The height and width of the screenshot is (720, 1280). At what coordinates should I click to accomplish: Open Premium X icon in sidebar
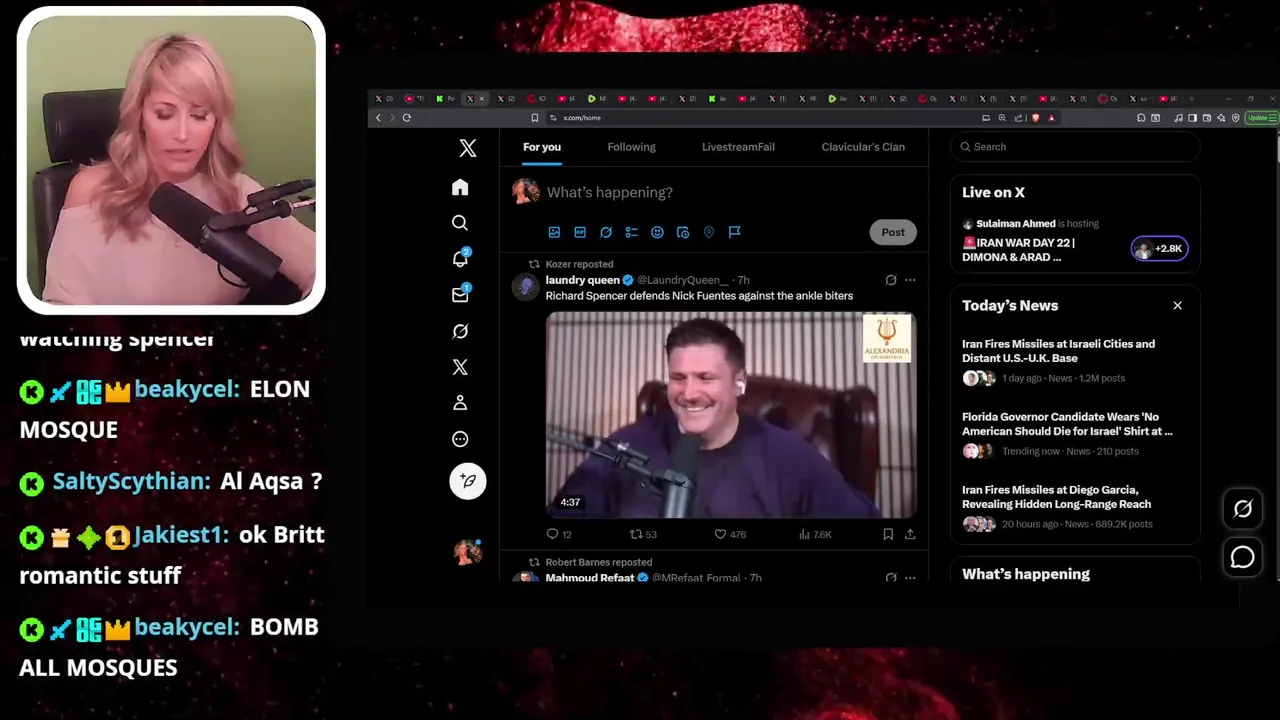pyautogui.click(x=460, y=367)
